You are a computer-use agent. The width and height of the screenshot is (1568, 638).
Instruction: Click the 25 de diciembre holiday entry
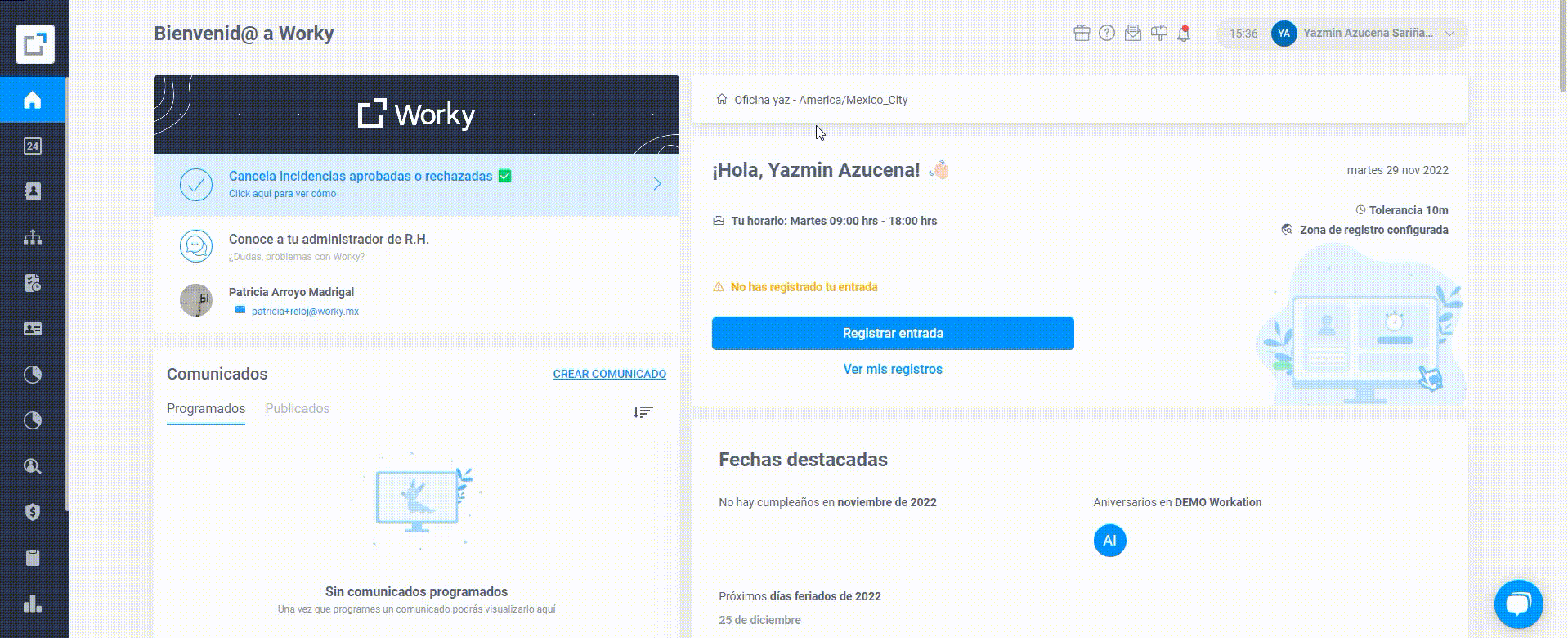tap(760, 620)
